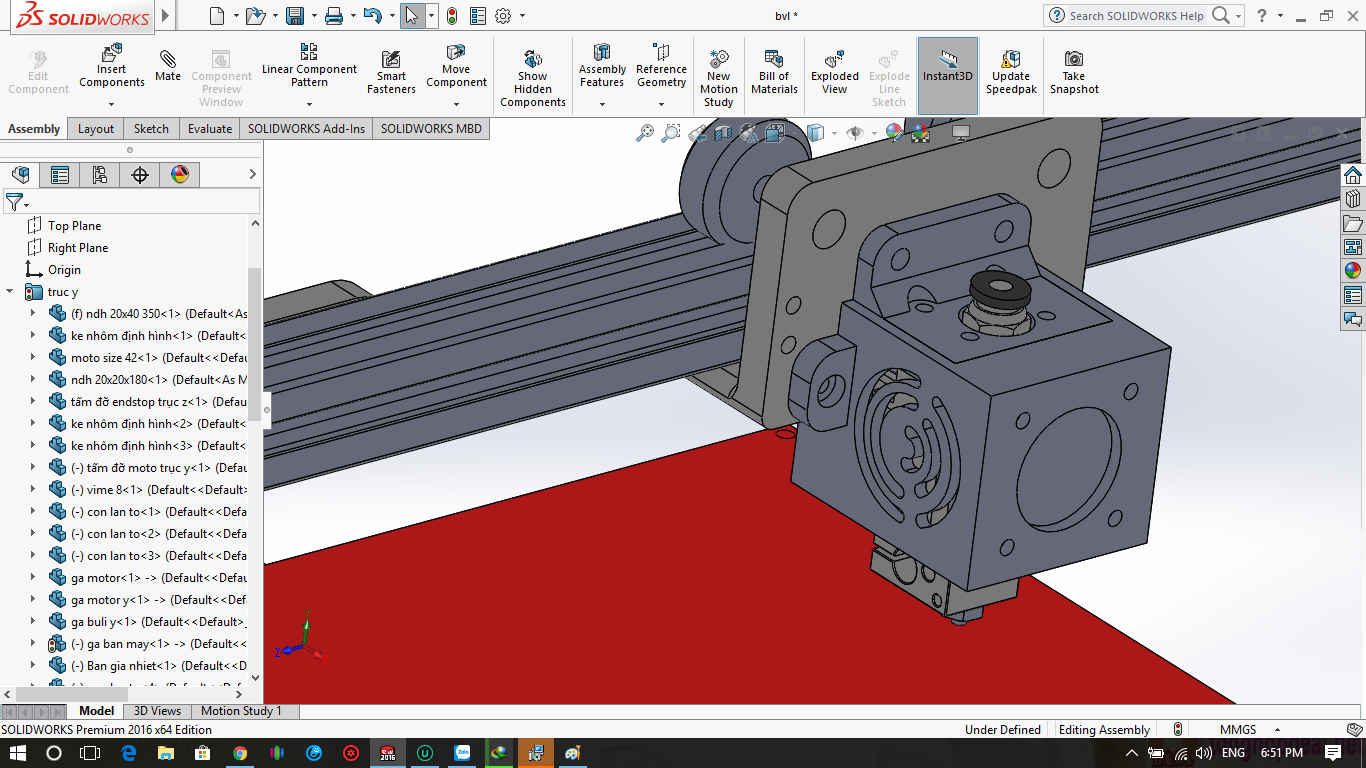The height and width of the screenshot is (768, 1366).
Task: Activate the Select cursor tool
Action: pyautogui.click(x=412, y=16)
